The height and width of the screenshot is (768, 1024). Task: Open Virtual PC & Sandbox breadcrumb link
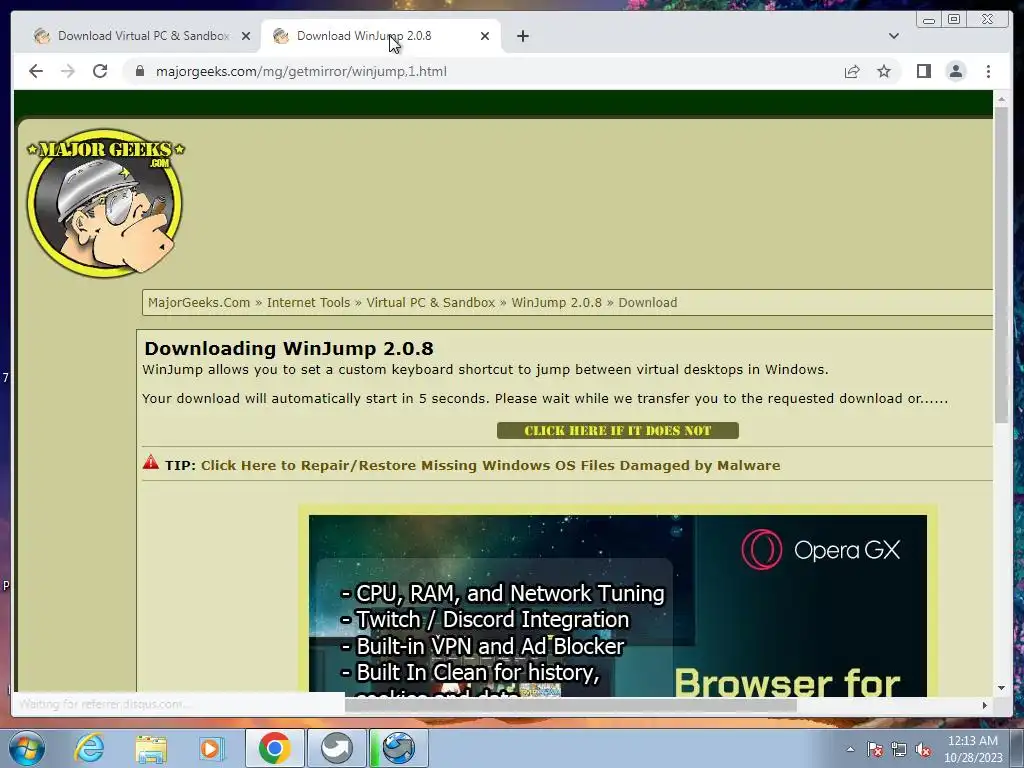430,302
